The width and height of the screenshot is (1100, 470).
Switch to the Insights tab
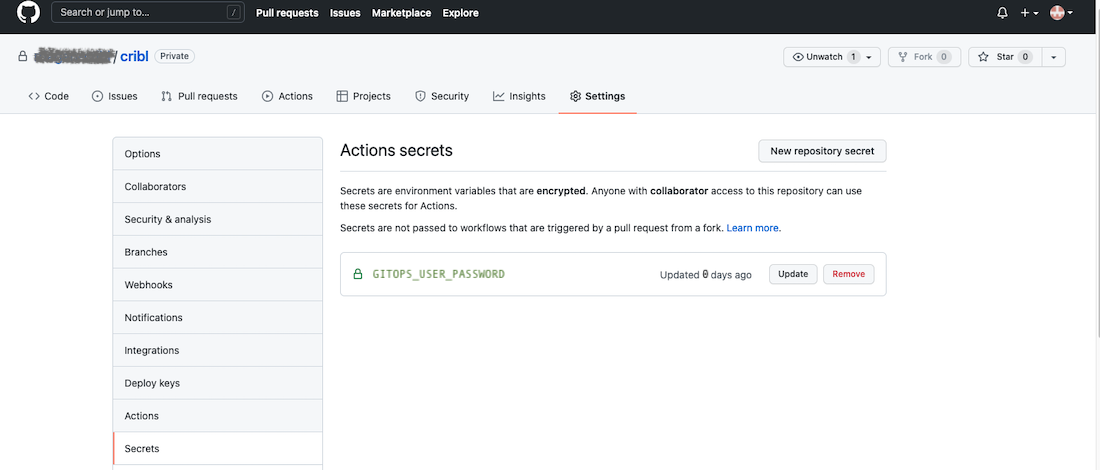point(519,96)
